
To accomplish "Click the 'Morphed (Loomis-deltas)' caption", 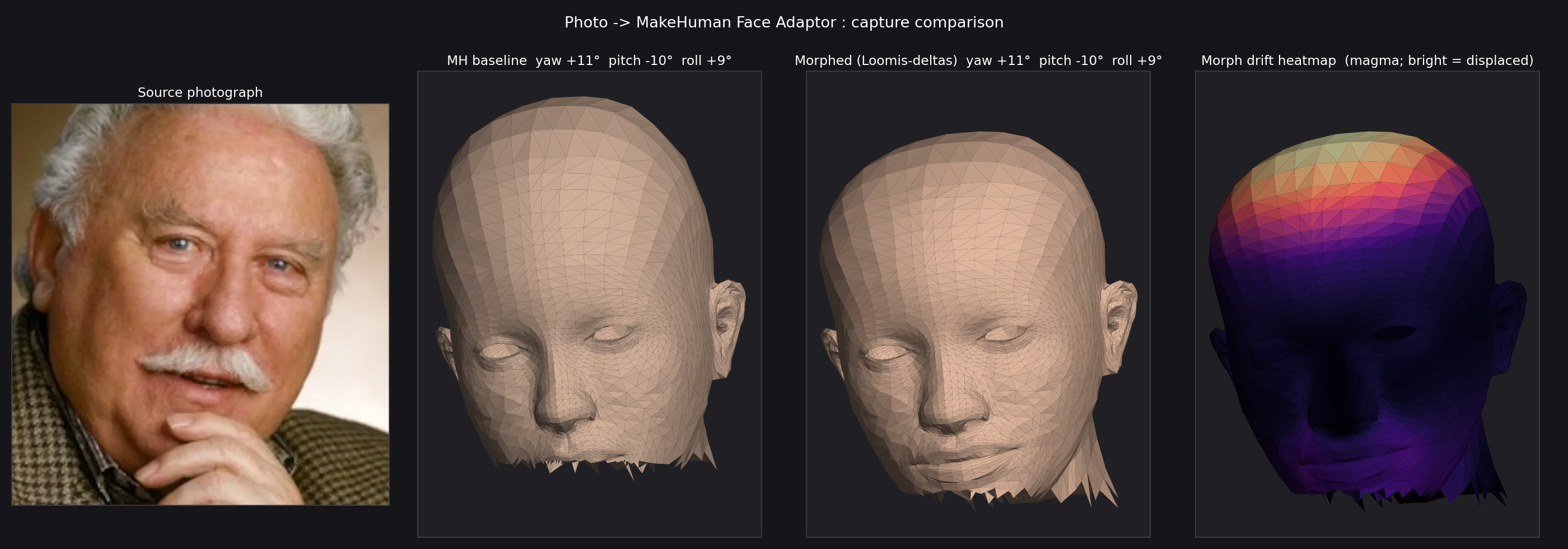I will (x=978, y=61).
